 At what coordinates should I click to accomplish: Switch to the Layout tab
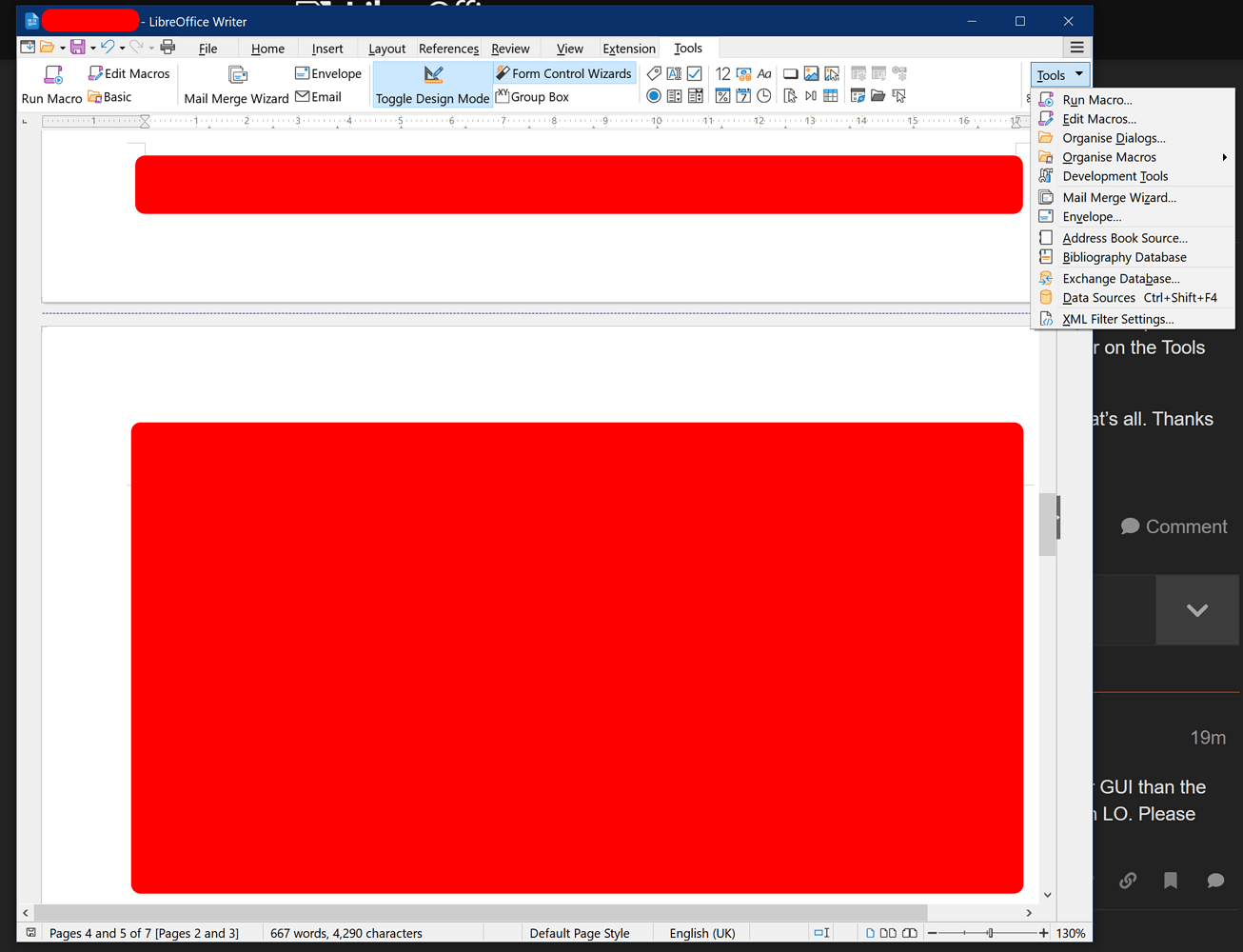coord(386,49)
